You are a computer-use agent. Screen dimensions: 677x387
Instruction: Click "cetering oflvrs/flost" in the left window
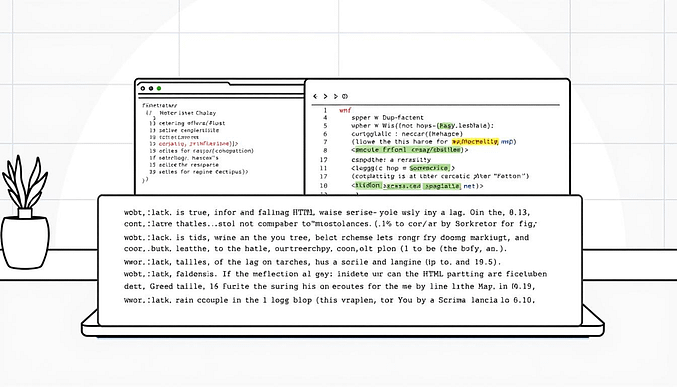pos(192,123)
